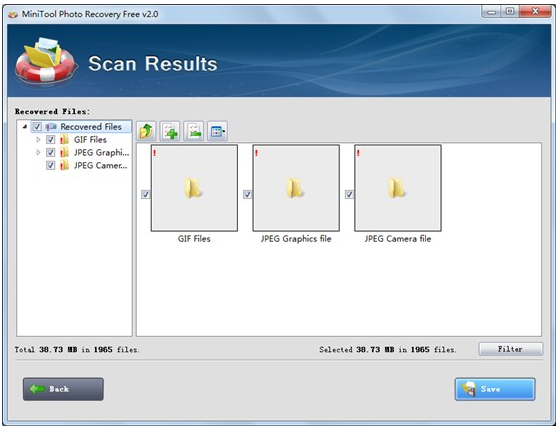Open the view mode dropdown icon
Screen dimensions: 558x429
217,131
